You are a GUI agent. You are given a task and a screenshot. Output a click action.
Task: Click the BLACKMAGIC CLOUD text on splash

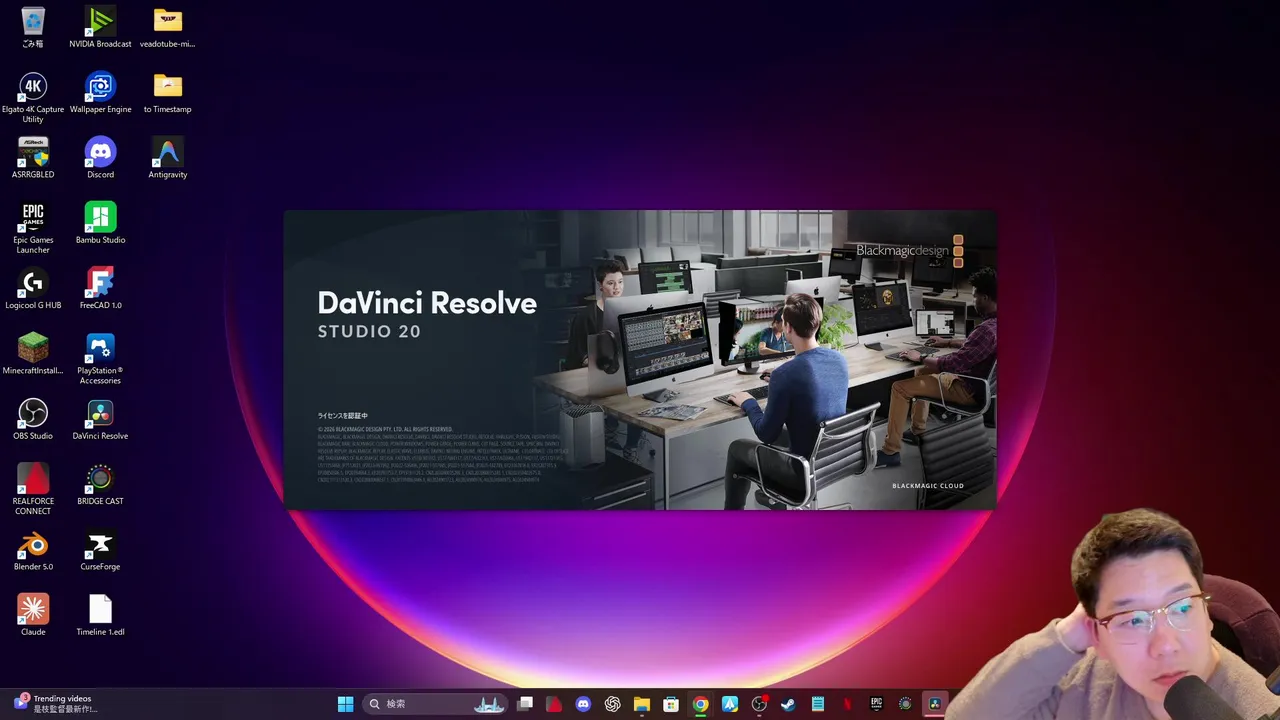pyautogui.click(x=928, y=486)
